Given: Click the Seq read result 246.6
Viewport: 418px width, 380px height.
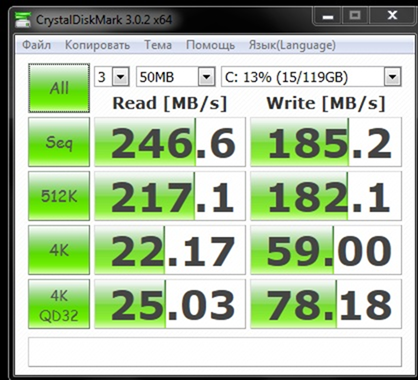Looking at the screenshot, I should (x=170, y=142).
